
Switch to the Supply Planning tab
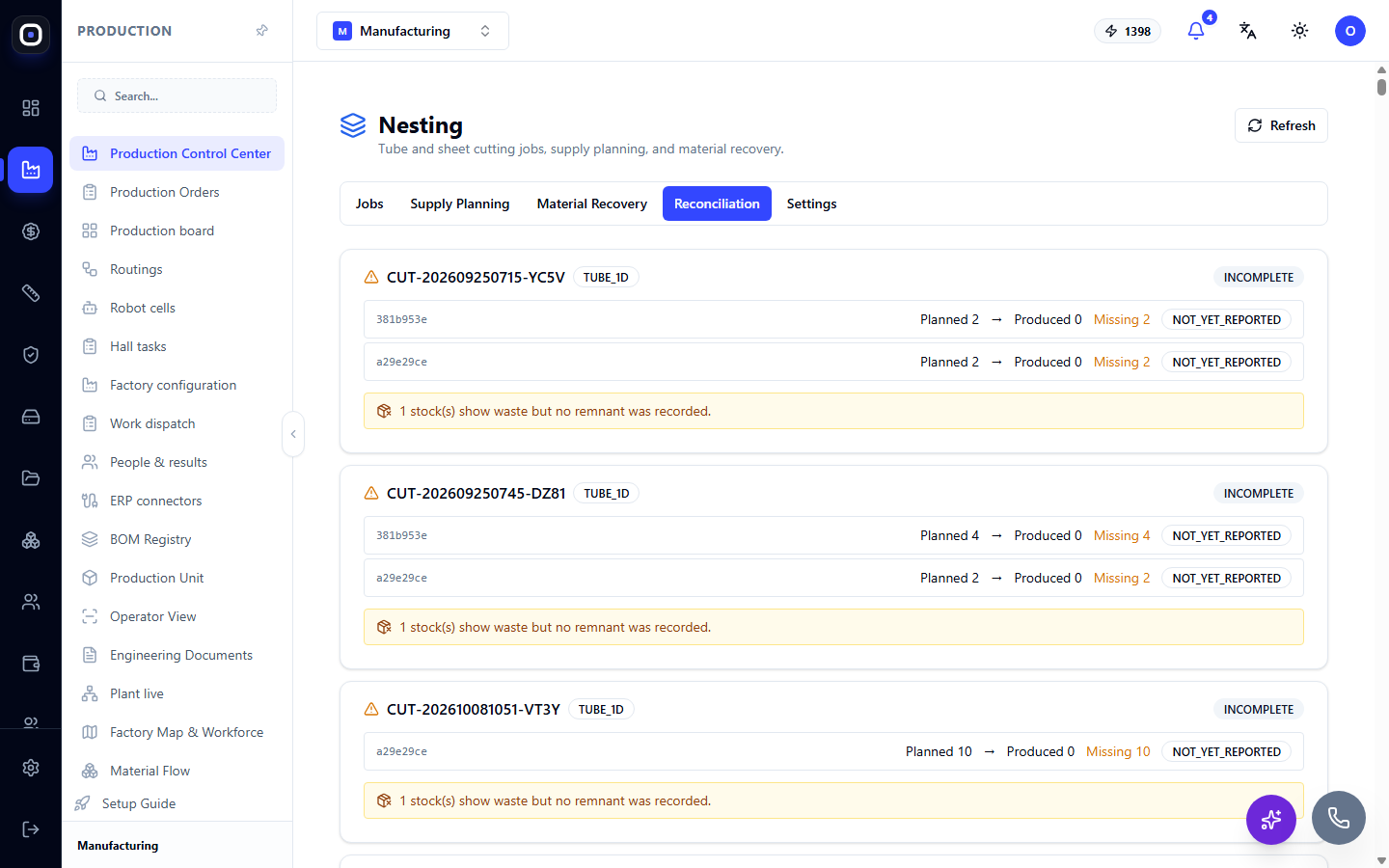tap(460, 203)
